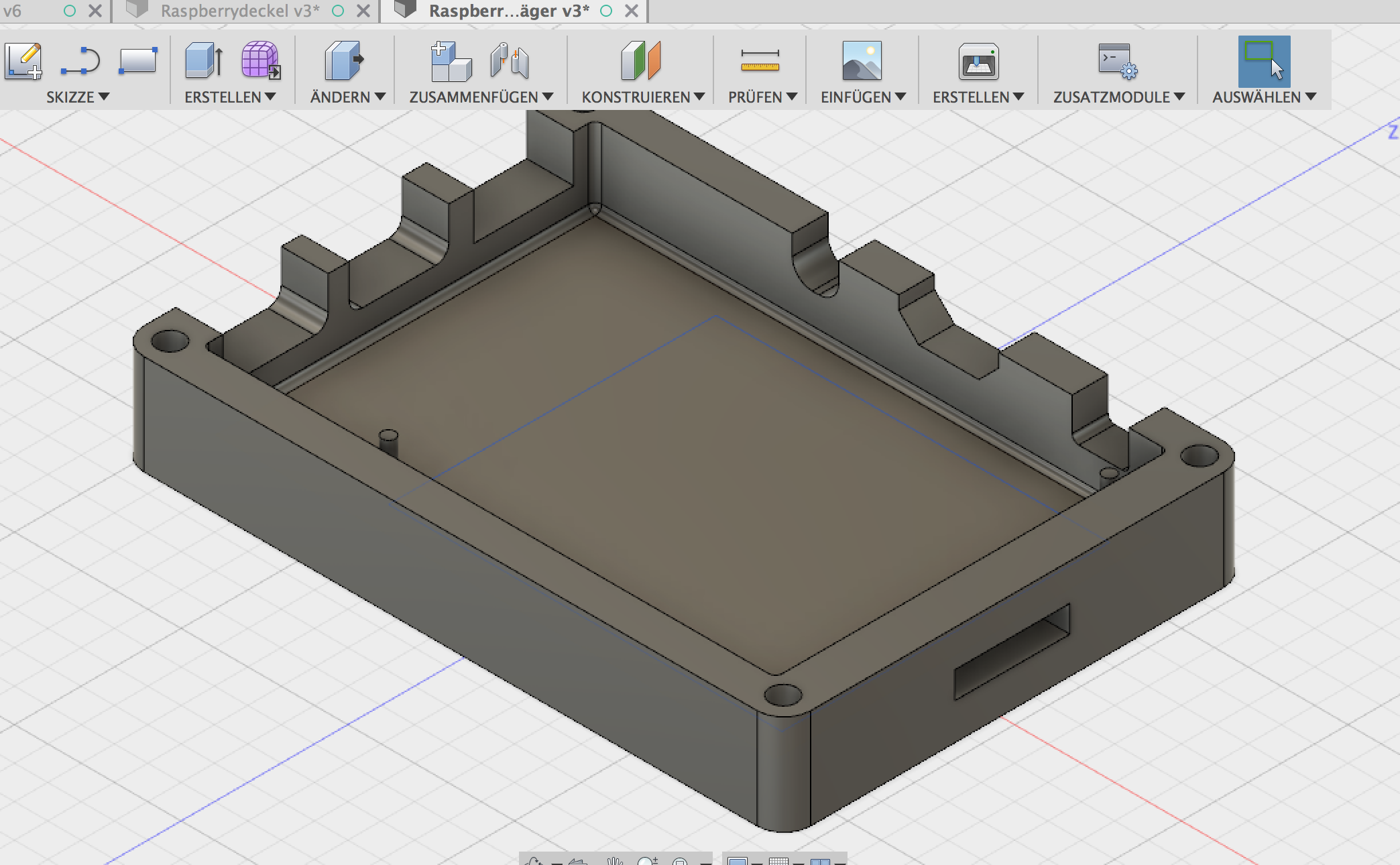
Task: Close the v6 document tab
Action: pyautogui.click(x=95, y=11)
